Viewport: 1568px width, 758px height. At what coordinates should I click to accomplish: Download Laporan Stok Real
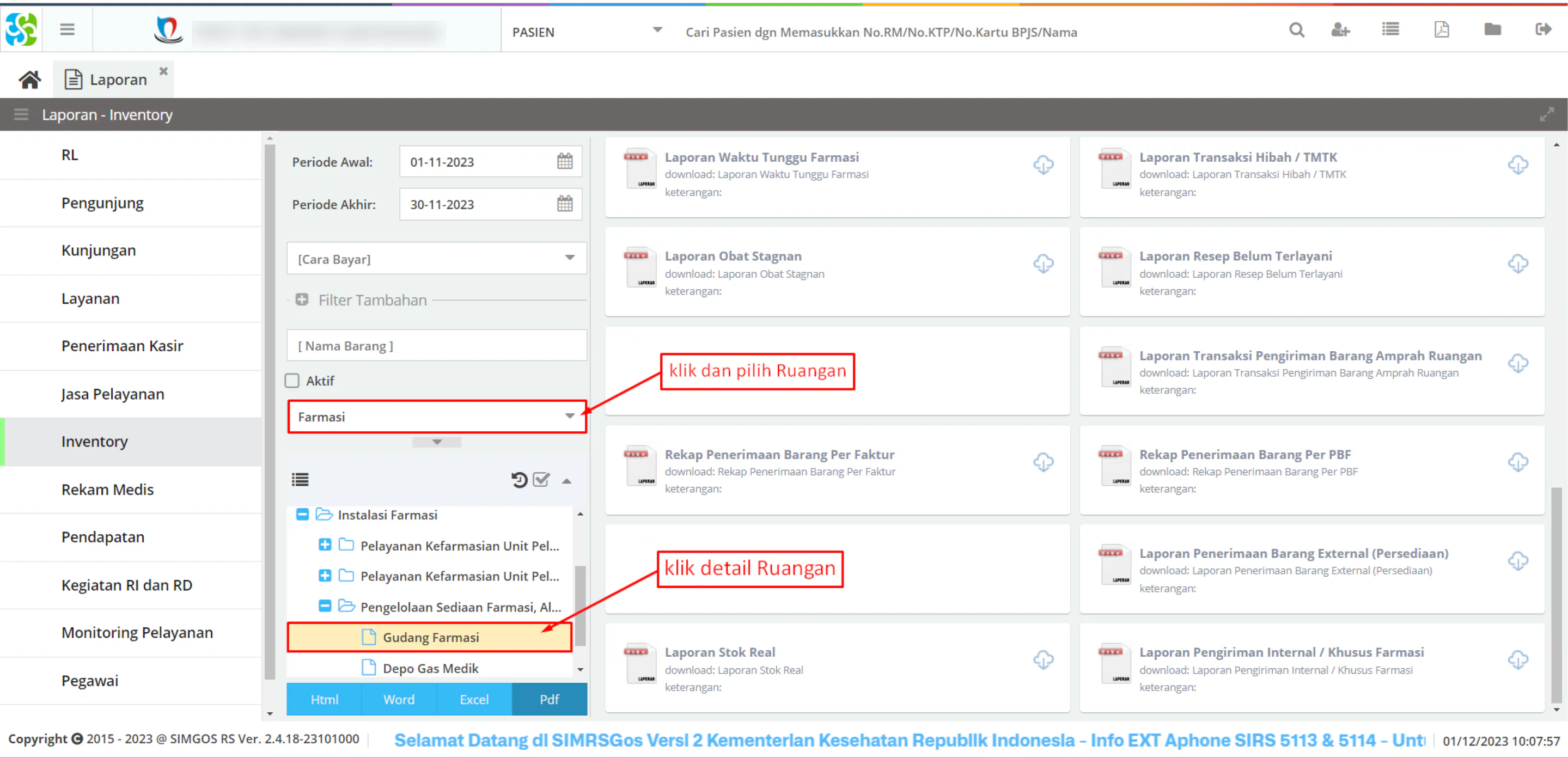pos(1044,660)
